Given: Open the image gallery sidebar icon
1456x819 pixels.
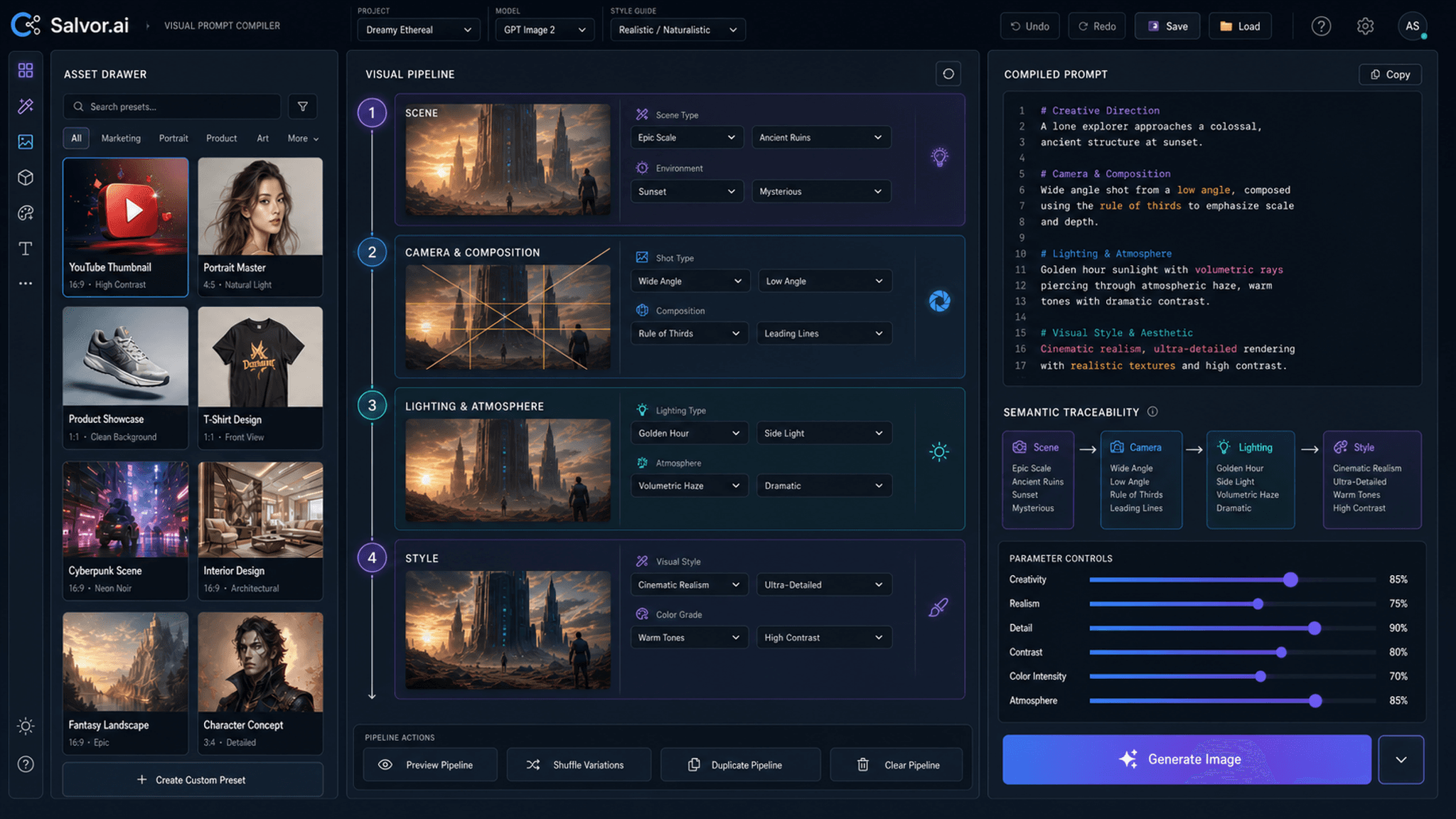Looking at the screenshot, I should pyautogui.click(x=26, y=141).
